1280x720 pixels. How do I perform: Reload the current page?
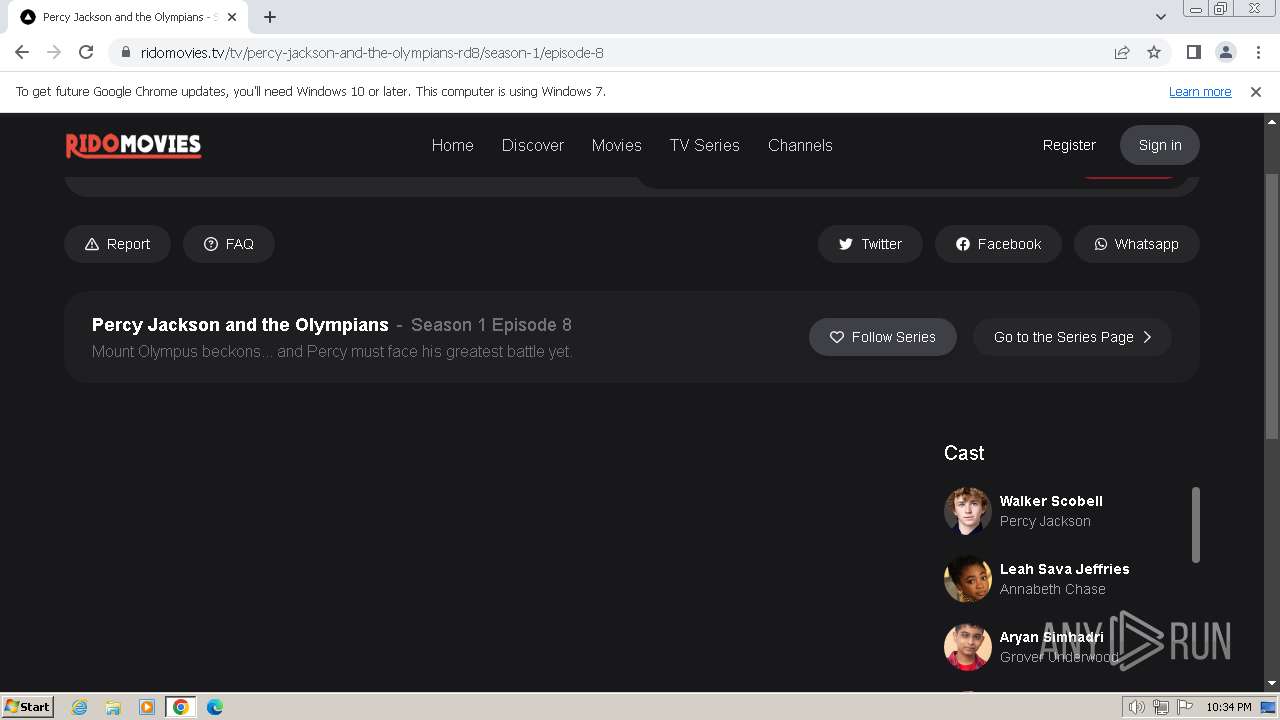click(86, 52)
